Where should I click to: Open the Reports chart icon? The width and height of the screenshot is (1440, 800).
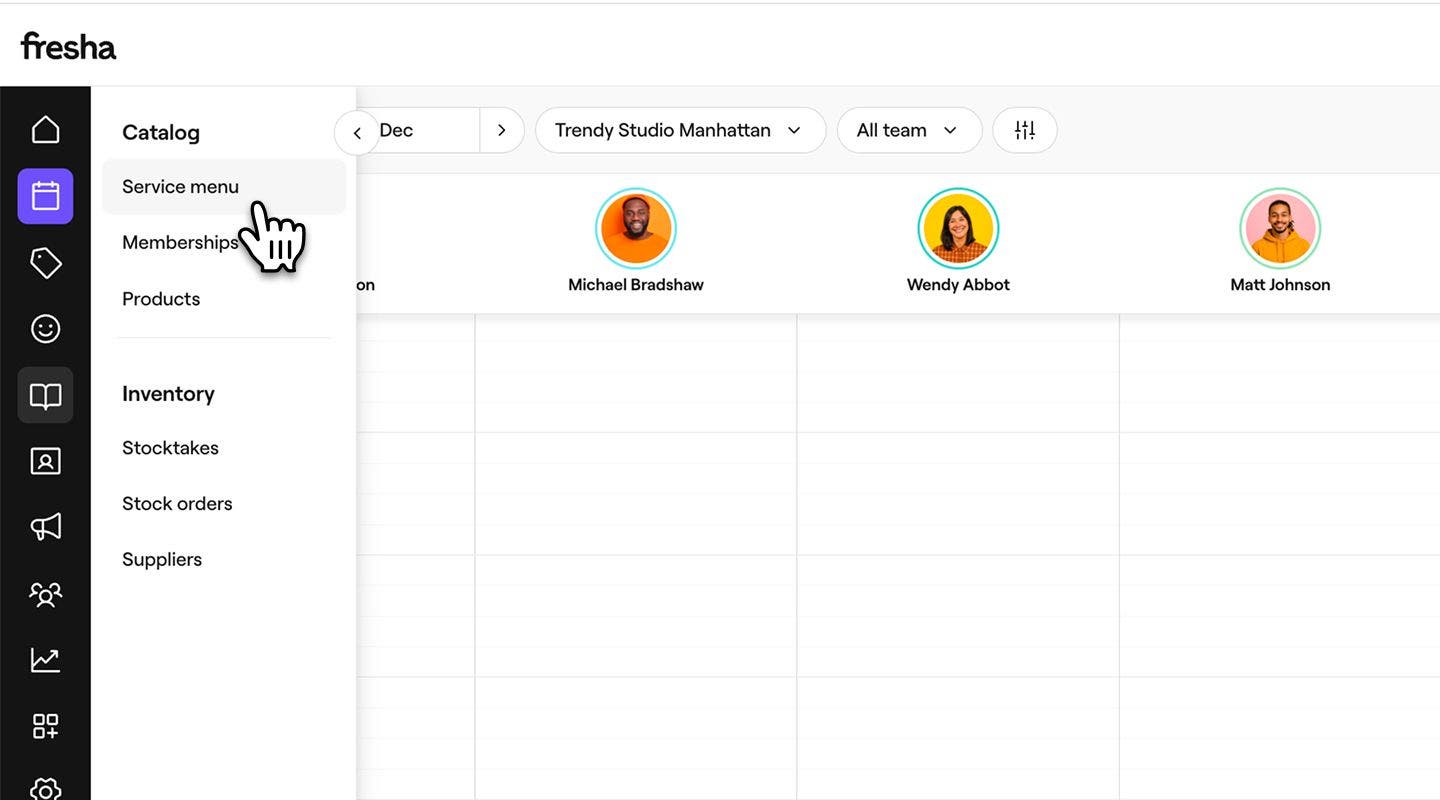pos(45,660)
